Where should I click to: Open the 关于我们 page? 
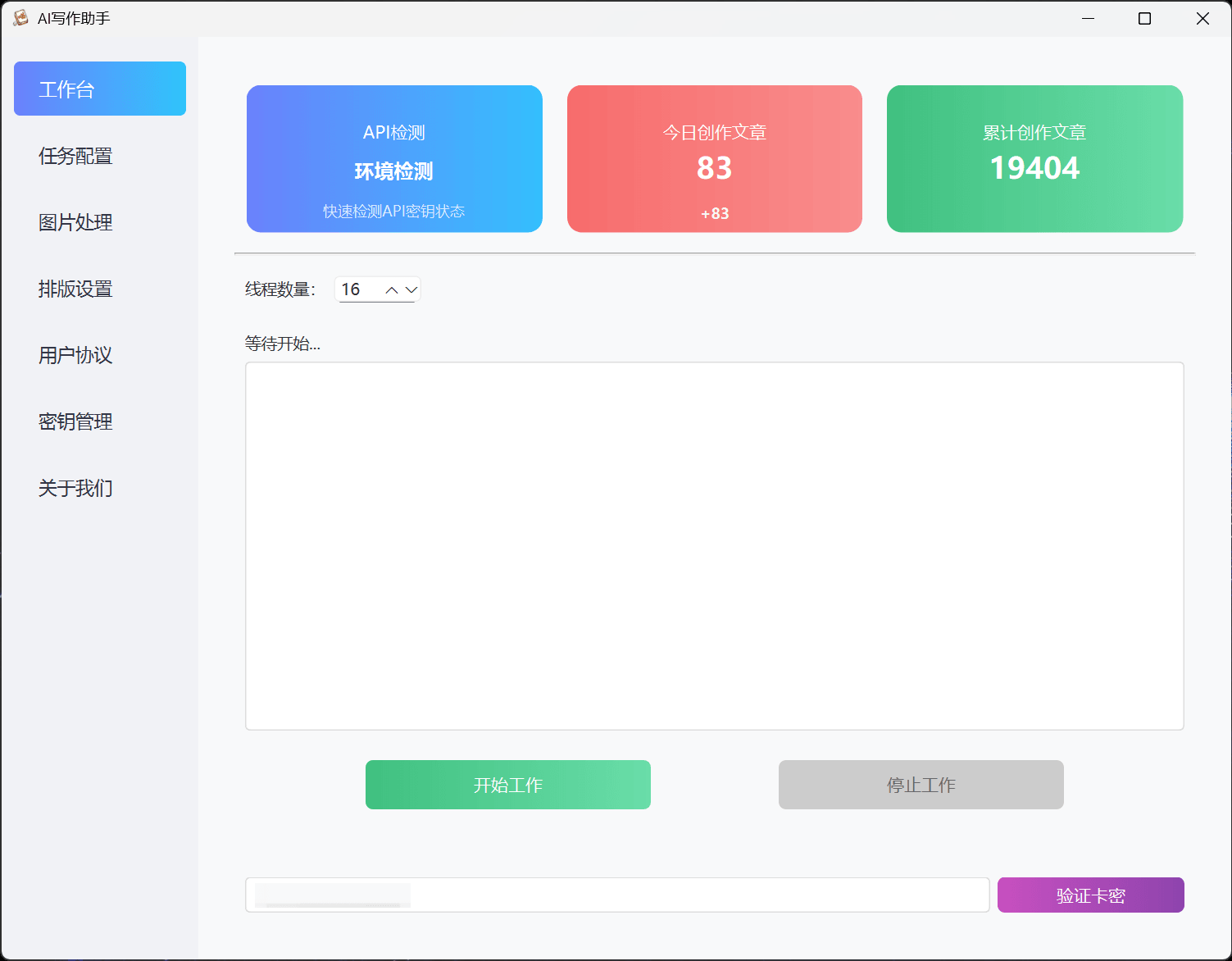(75, 488)
